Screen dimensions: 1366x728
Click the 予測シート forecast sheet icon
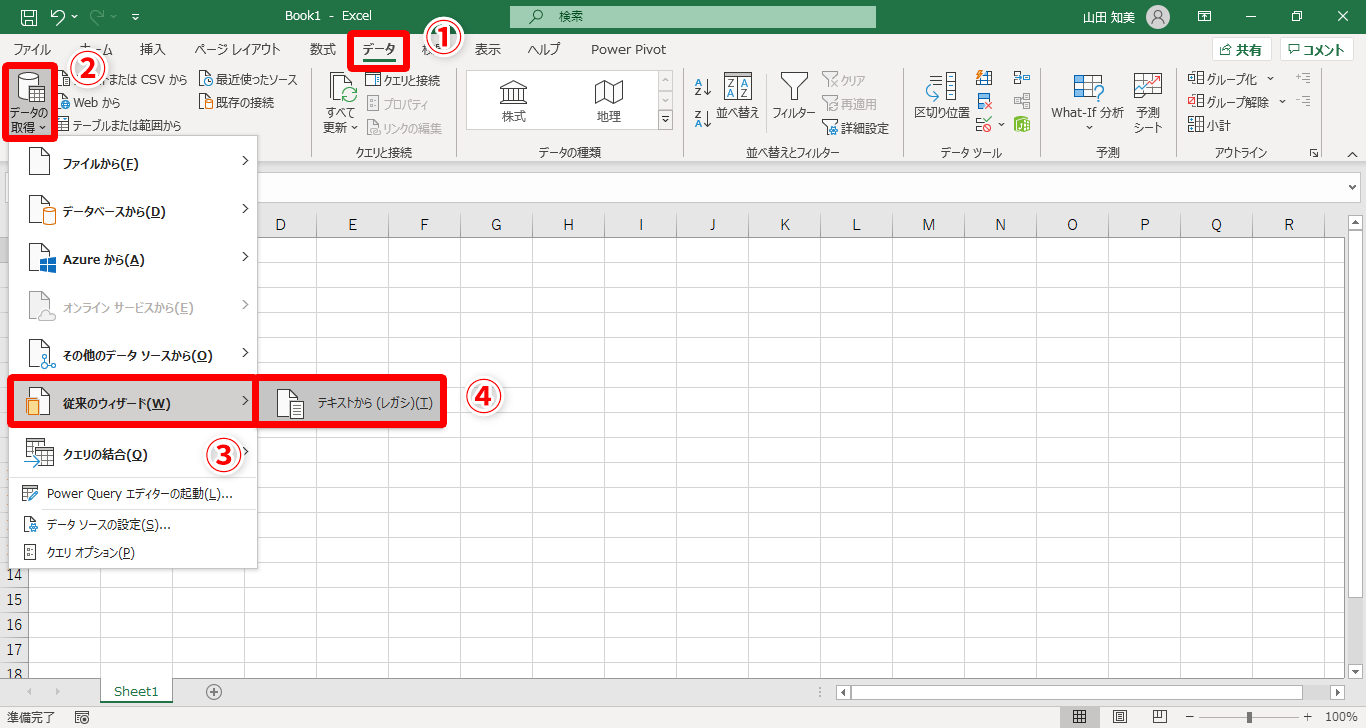(1148, 102)
